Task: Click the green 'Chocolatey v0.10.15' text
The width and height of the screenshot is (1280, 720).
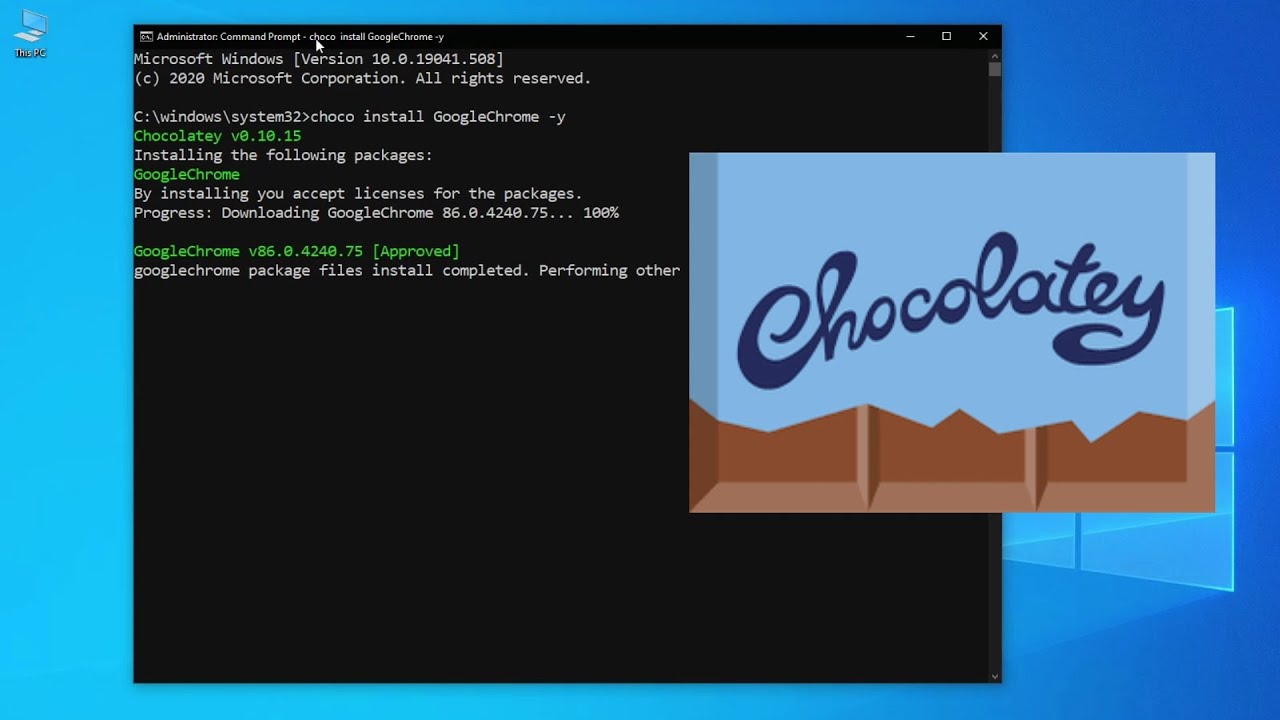Action: point(217,136)
